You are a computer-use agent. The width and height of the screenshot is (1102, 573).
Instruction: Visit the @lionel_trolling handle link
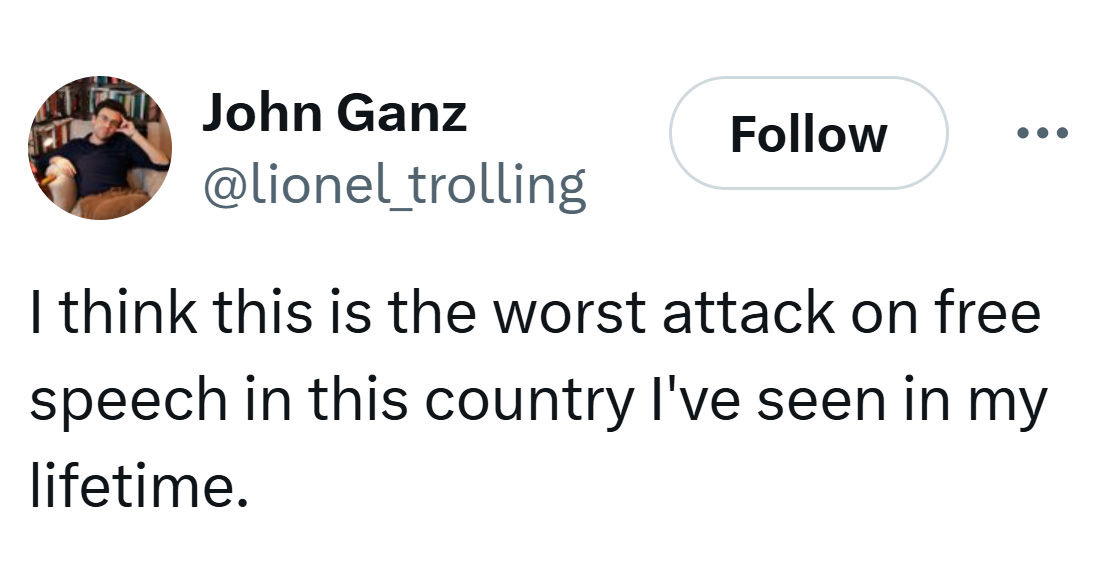click(x=394, y=185)
